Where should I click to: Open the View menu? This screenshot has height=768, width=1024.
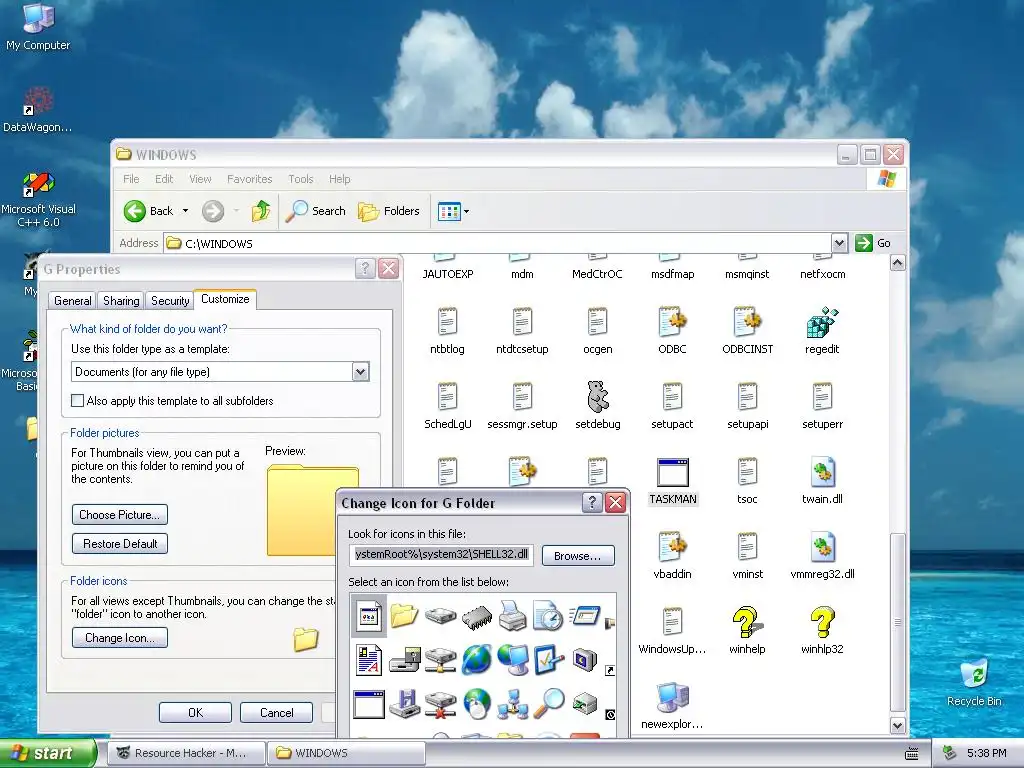(200, 179)
